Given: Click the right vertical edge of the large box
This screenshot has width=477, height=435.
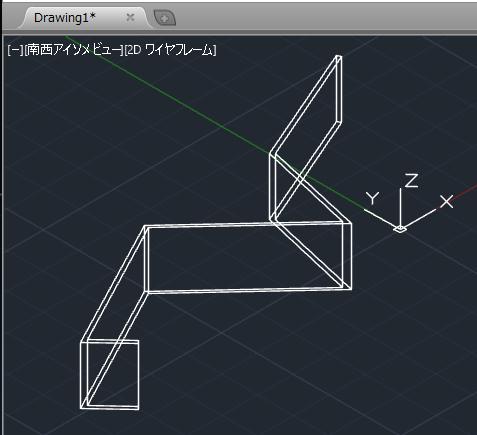Looking at the screenshot, I should (x=351, y=256).
